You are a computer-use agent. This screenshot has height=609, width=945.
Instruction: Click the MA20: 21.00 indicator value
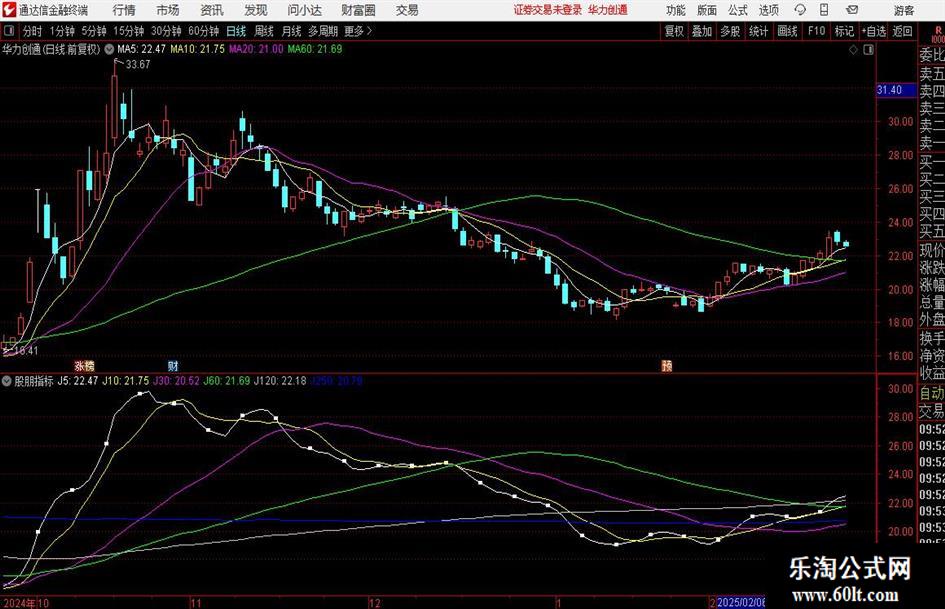click(x=256, y=49)
